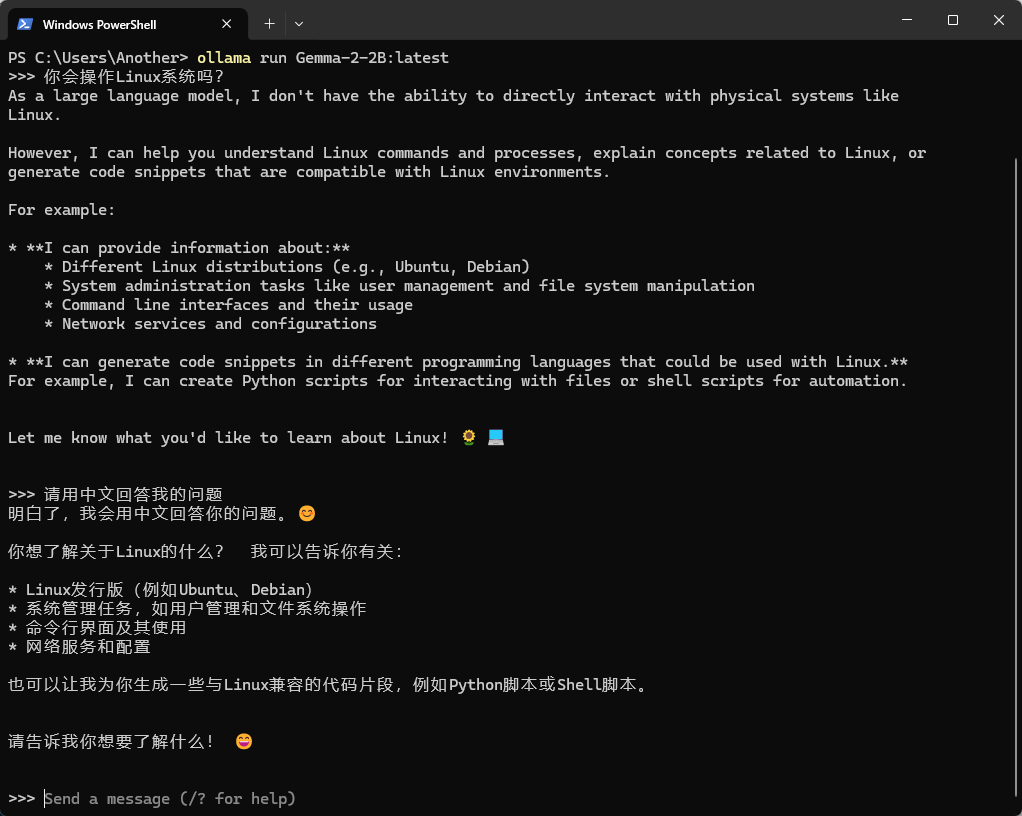The width and height of the screenshot is (1022, 816).
Task: Maximize the terminal window
Action: pyautogui.click(x=952, y=20)
